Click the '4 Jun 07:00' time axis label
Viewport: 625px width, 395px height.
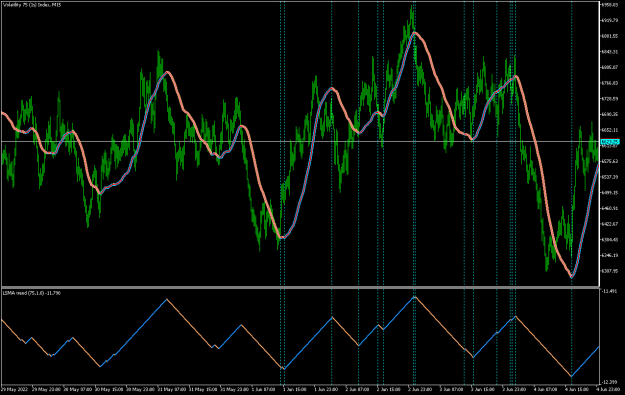545,389
